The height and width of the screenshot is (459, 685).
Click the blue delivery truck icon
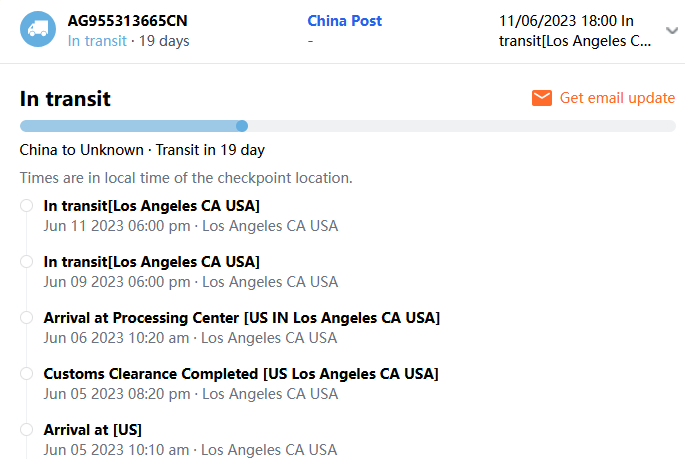pyautogui.click(x=38, y=30)
